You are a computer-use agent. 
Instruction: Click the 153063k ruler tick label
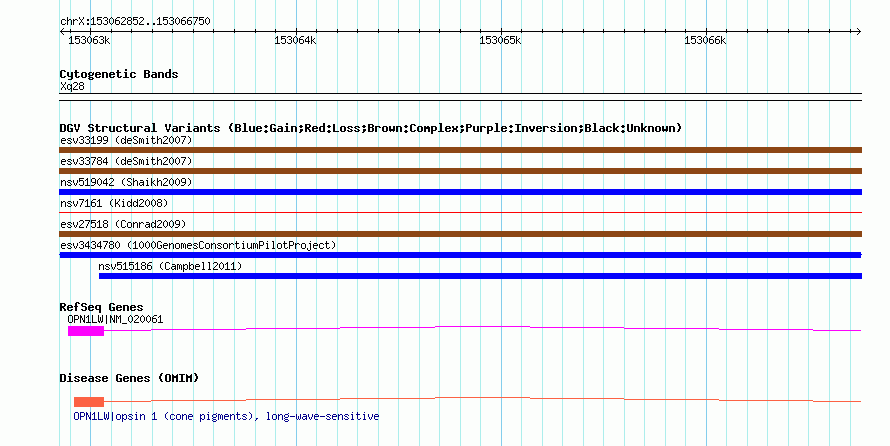(x=89, y=41)
